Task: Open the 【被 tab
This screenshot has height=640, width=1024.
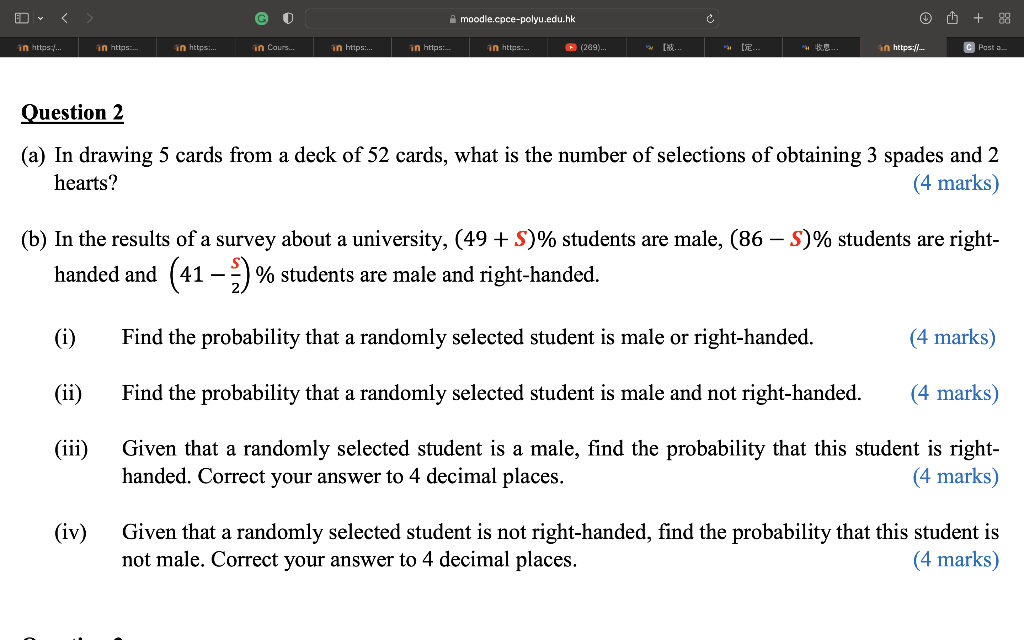Action: tap(665, 46)
